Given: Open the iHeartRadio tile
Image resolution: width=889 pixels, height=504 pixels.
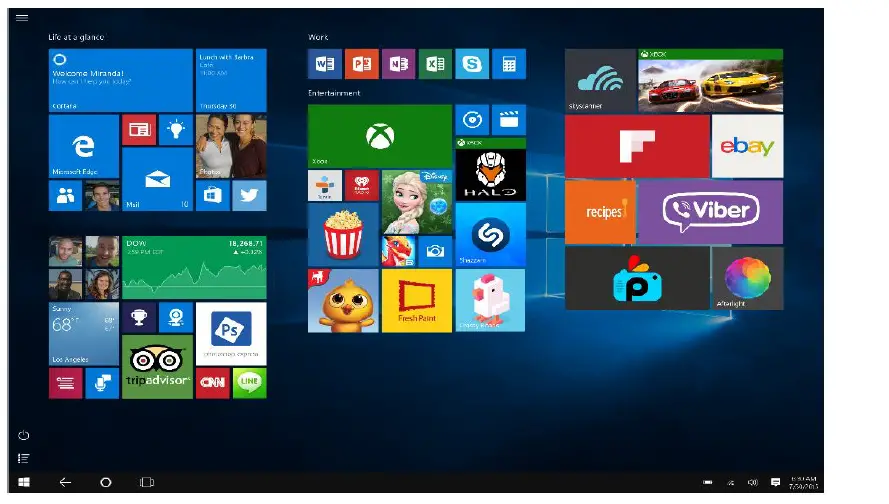Looking at the screenshot, I should point(362,185).
